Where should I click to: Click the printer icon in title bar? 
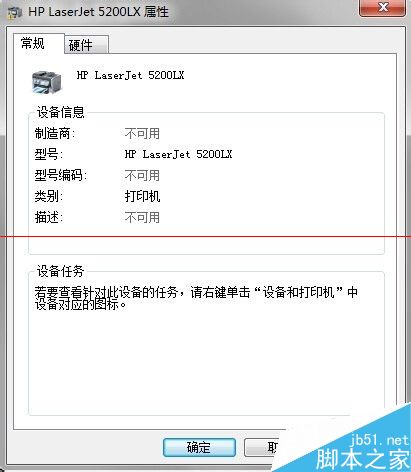point(15,13)
